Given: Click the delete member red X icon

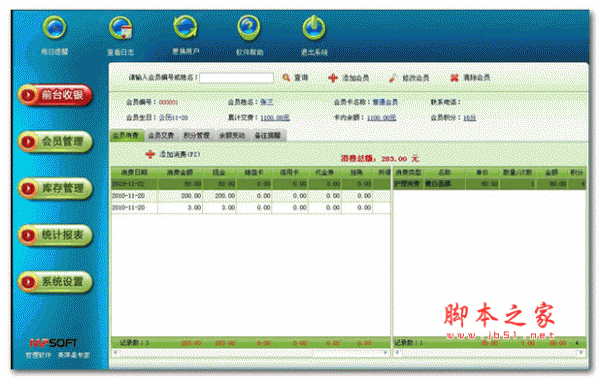Looking at the screenshot, I should pos(454,78).
